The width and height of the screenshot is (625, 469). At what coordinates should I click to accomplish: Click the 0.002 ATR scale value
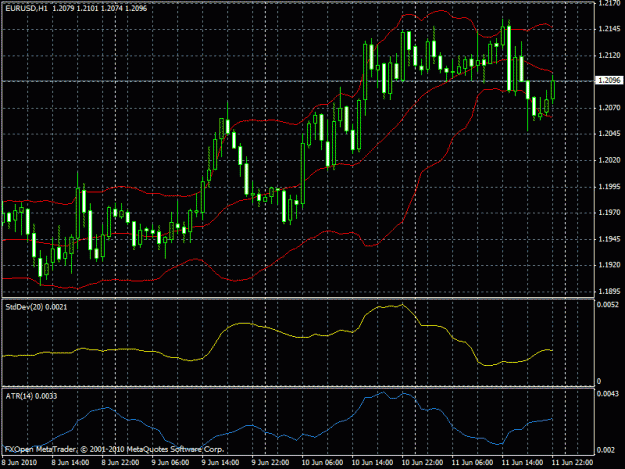[x=606, y=450]
